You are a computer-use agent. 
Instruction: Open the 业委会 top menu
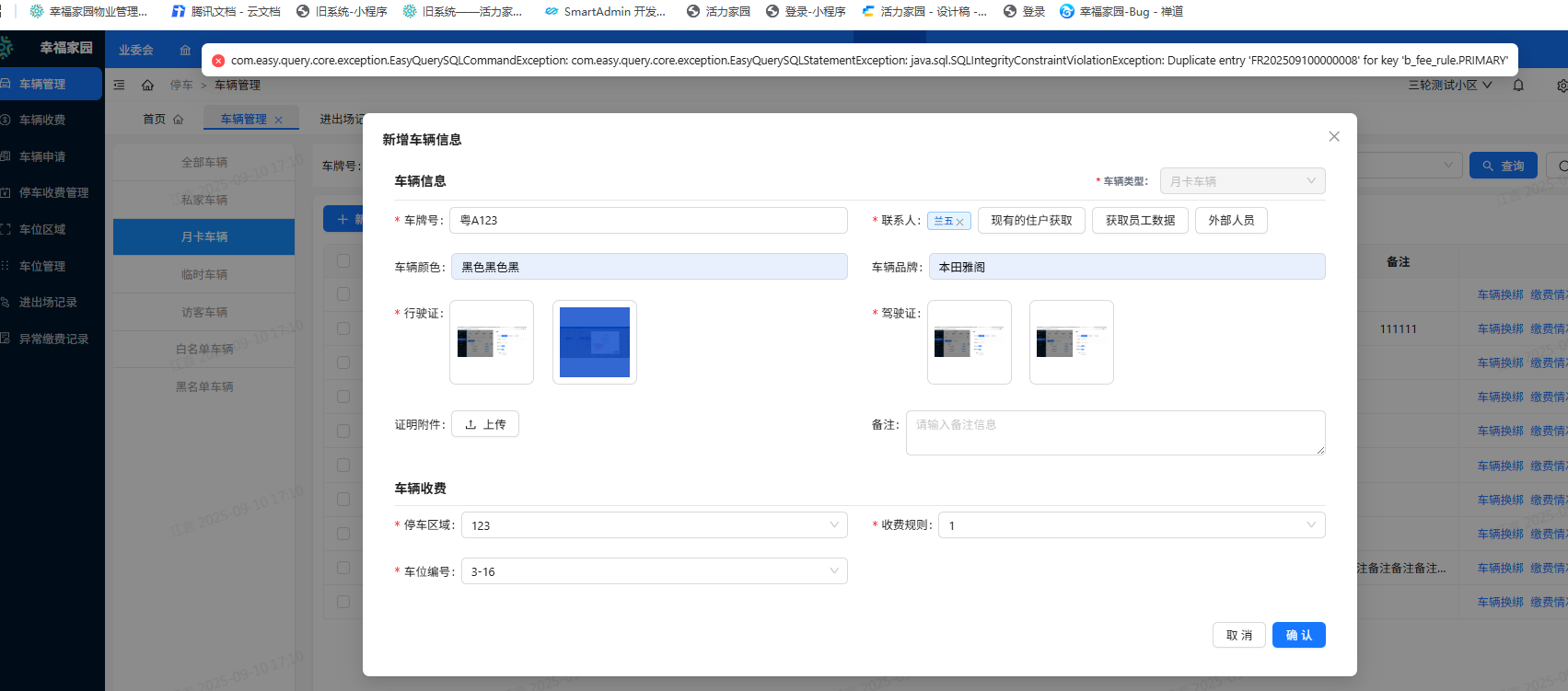tap(135, 50)
